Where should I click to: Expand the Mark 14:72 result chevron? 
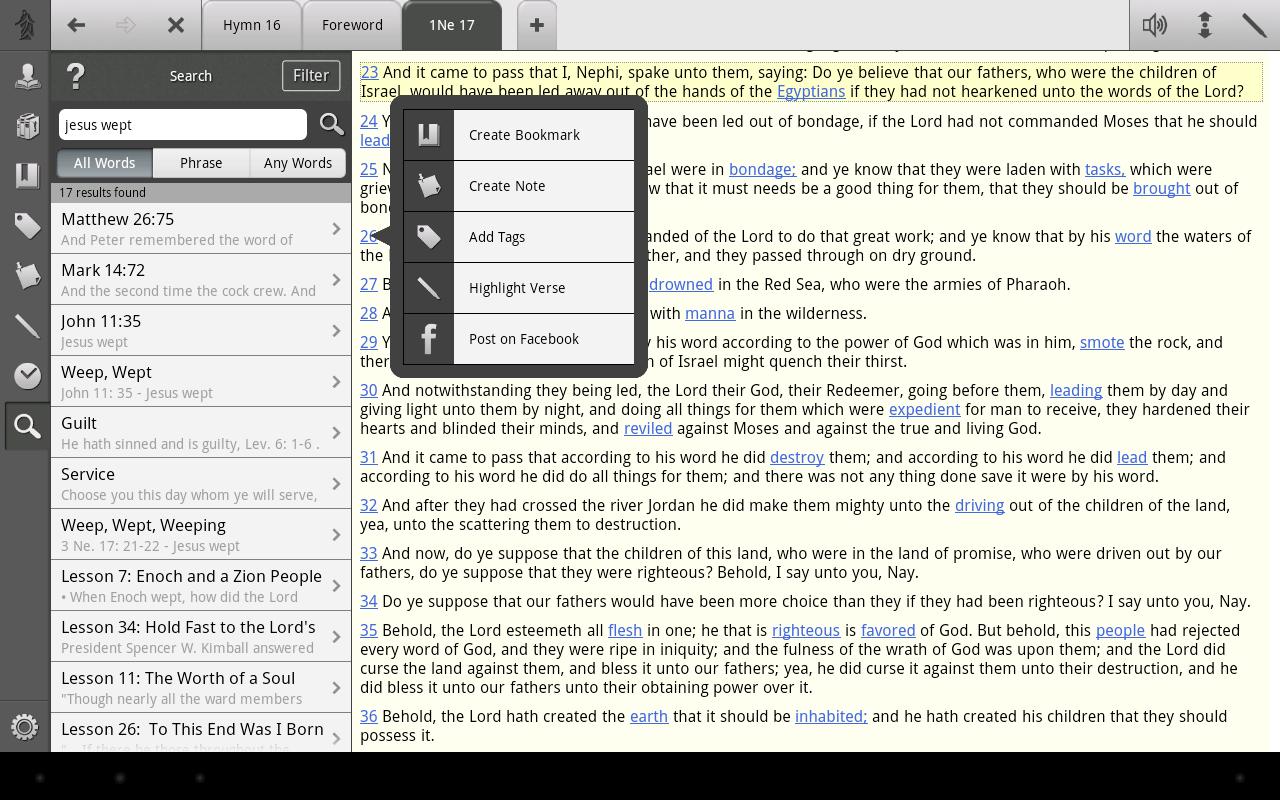coord(337,280)
